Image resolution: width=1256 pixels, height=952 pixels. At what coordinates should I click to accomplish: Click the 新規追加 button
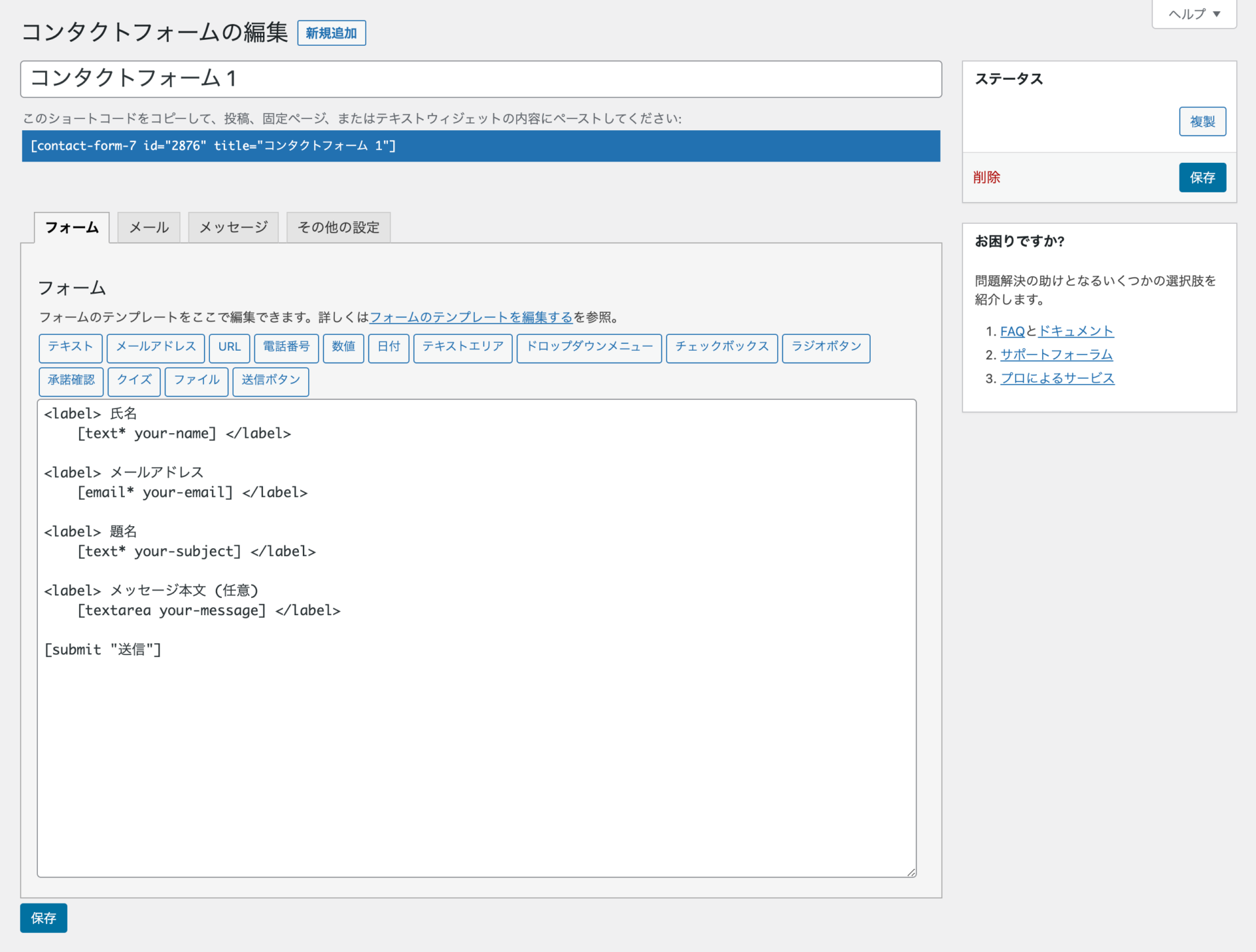(x=331, y=33)
